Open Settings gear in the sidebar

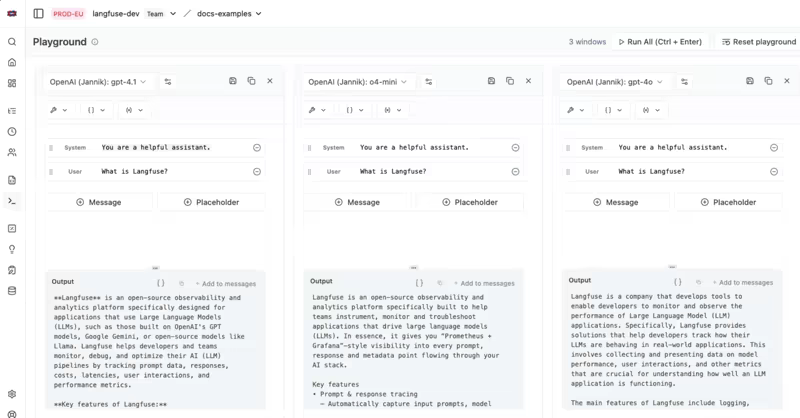[12, 394]
